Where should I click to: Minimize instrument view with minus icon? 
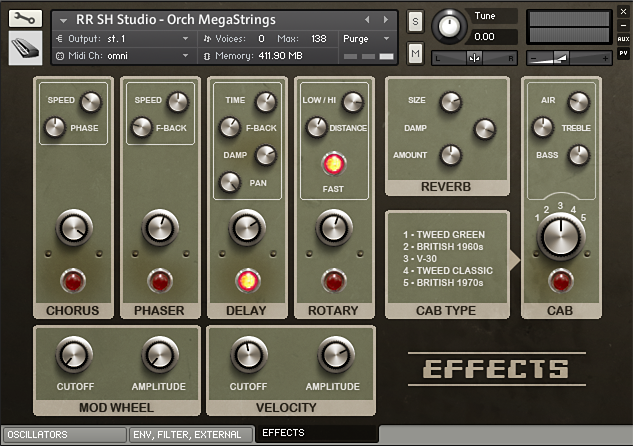(x=623, y=25)
